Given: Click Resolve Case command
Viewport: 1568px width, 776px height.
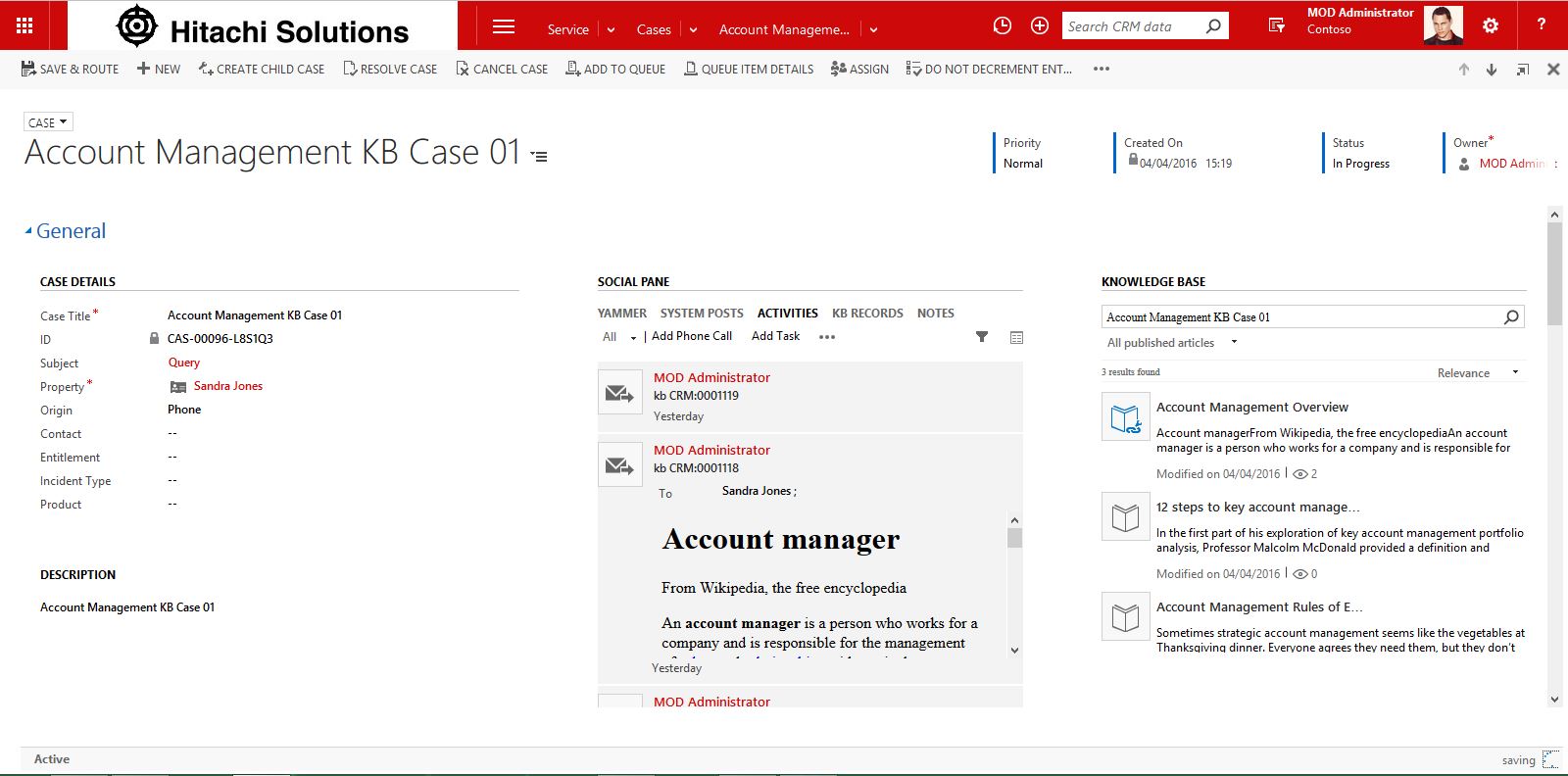Looking at the screenshot, I should (x=390, y=69).
